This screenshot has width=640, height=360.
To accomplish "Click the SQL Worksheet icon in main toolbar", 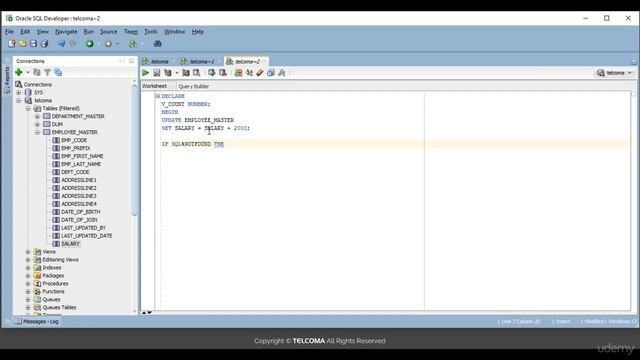I will click(x=133, y=44).
